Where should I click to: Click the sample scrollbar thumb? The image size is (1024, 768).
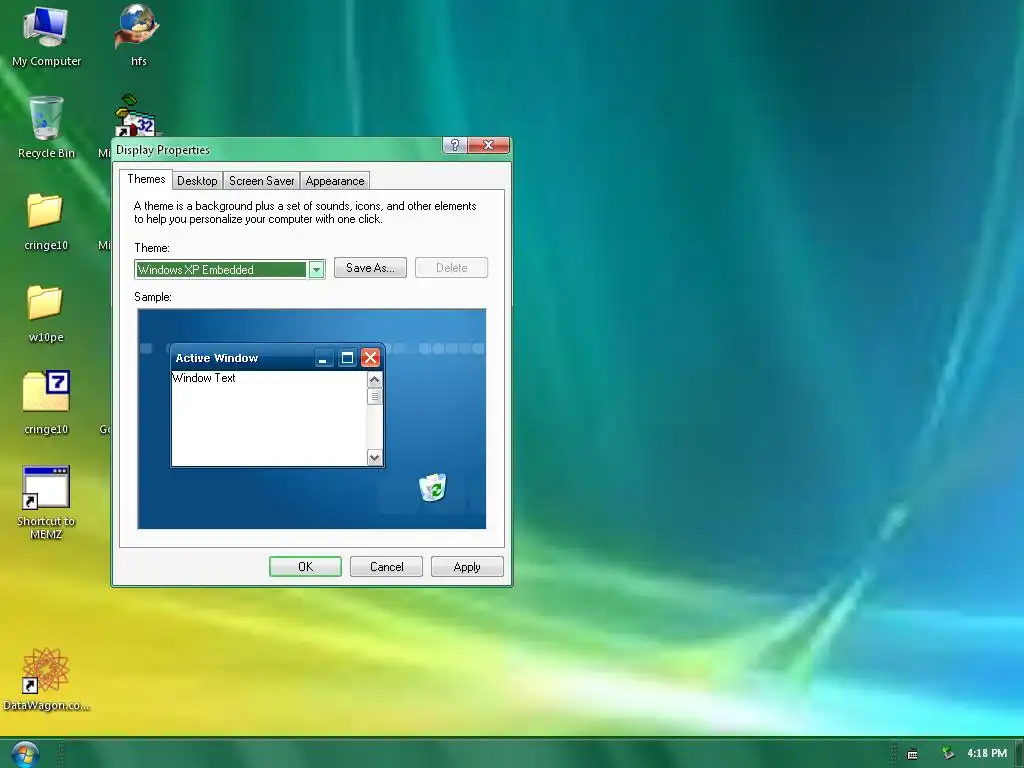coord(374,396)
